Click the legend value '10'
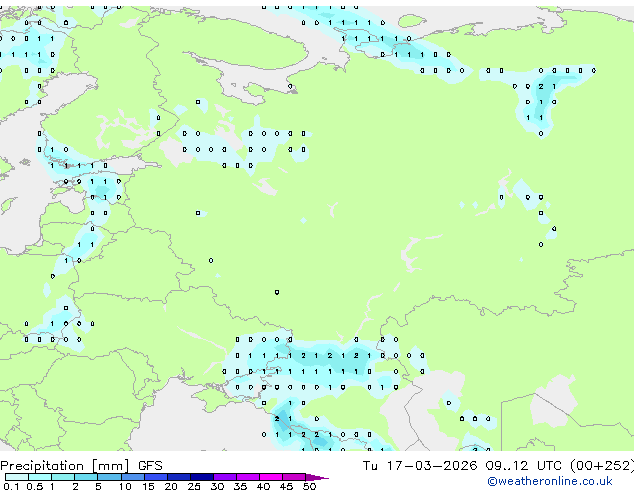This screenshot has height=490, width=634. coord(125,486)
